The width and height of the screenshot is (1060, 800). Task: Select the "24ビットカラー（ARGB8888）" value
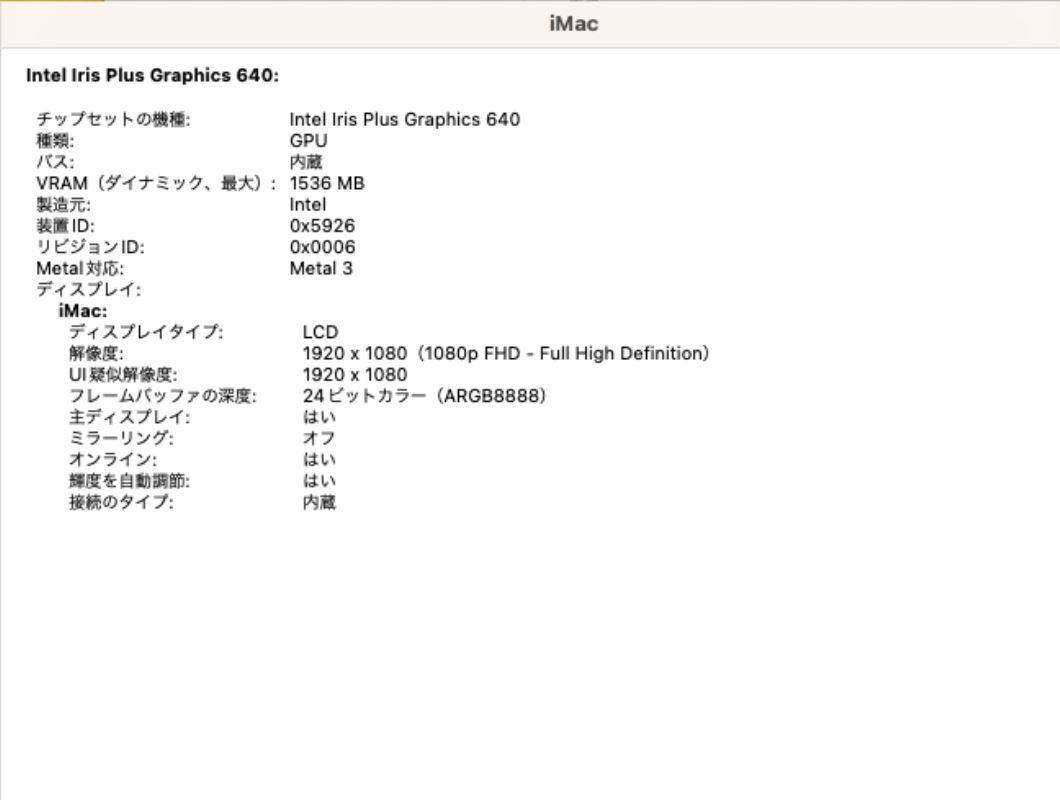point(425,396)
